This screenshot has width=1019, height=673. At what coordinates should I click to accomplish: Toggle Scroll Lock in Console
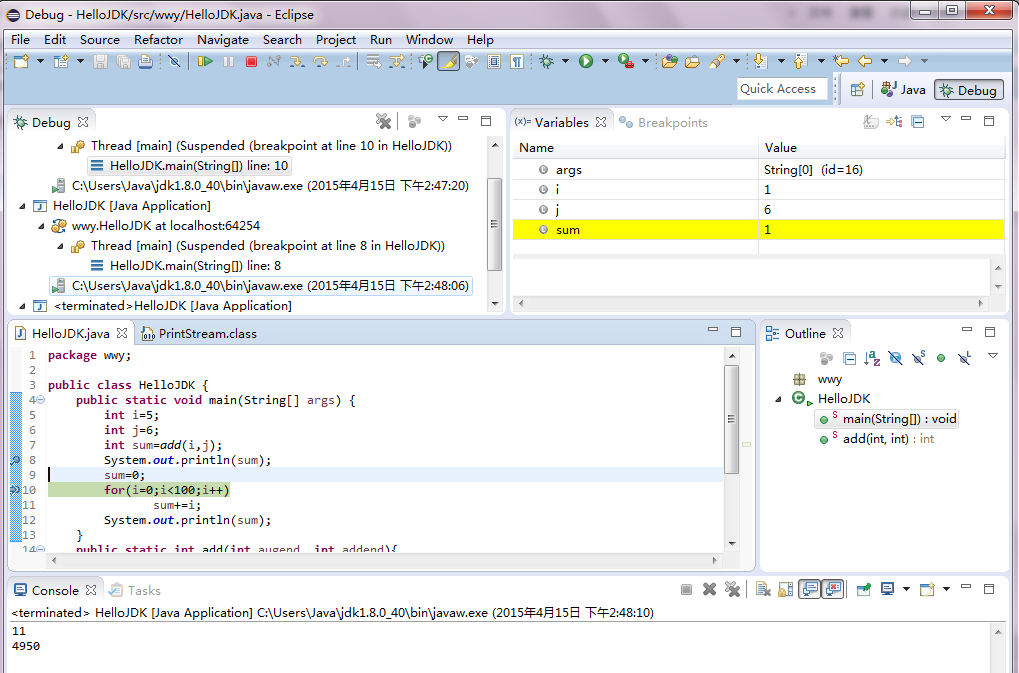pyautogui.click(x=786, y=589)
